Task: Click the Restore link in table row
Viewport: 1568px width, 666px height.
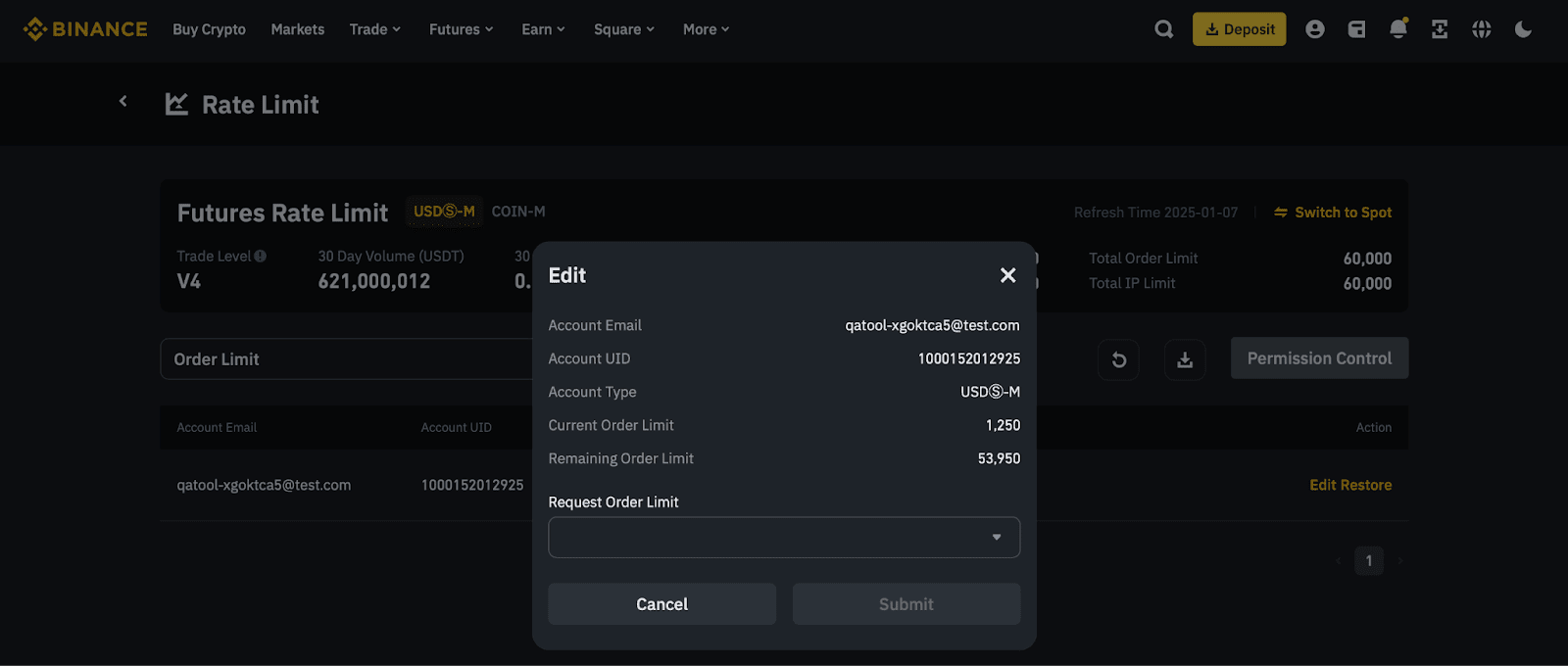Action: click(x=1363, y=485)
